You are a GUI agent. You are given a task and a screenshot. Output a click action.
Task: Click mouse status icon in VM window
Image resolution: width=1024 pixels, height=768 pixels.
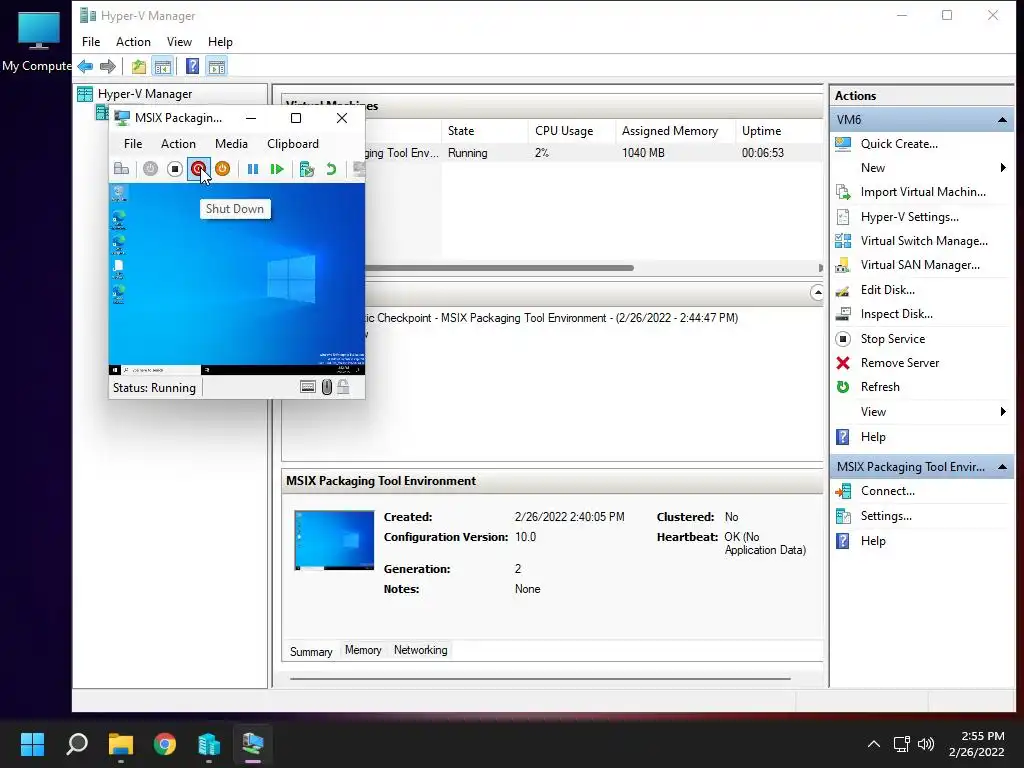click(x=327, y=387)
